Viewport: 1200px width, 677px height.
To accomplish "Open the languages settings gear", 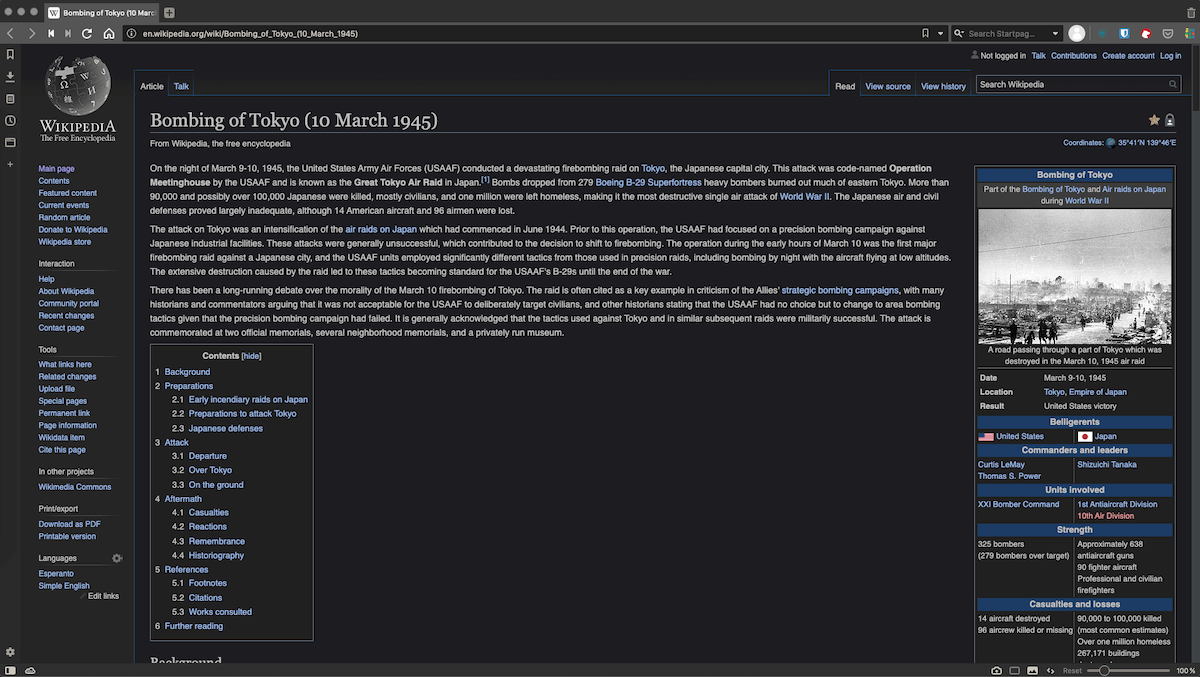I will (117, 558).
